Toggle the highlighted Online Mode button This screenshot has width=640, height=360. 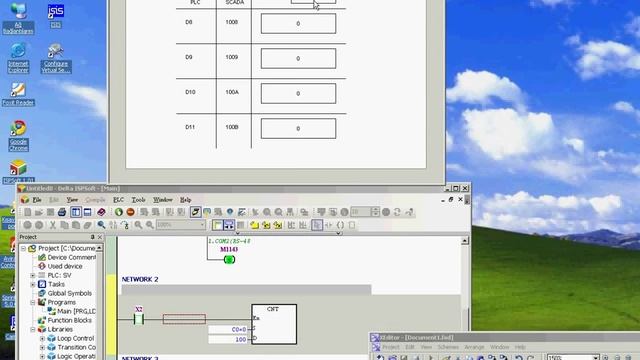pyautogui.click(x=196, y=212)
